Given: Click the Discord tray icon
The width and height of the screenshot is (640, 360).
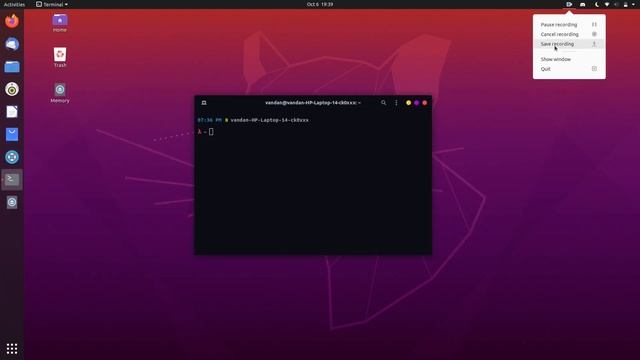Looking at the screenshot, I should [x=582, y=4].
